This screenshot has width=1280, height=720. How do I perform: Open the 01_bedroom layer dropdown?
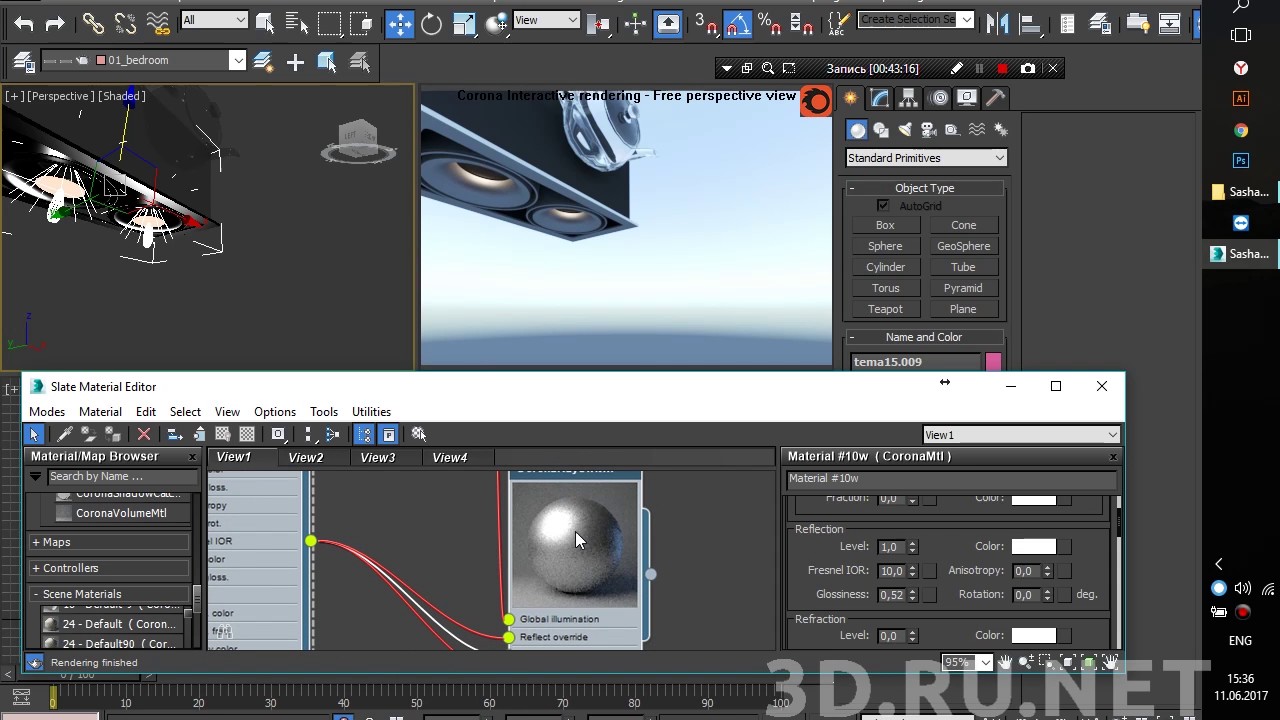[x=237, y=61]
